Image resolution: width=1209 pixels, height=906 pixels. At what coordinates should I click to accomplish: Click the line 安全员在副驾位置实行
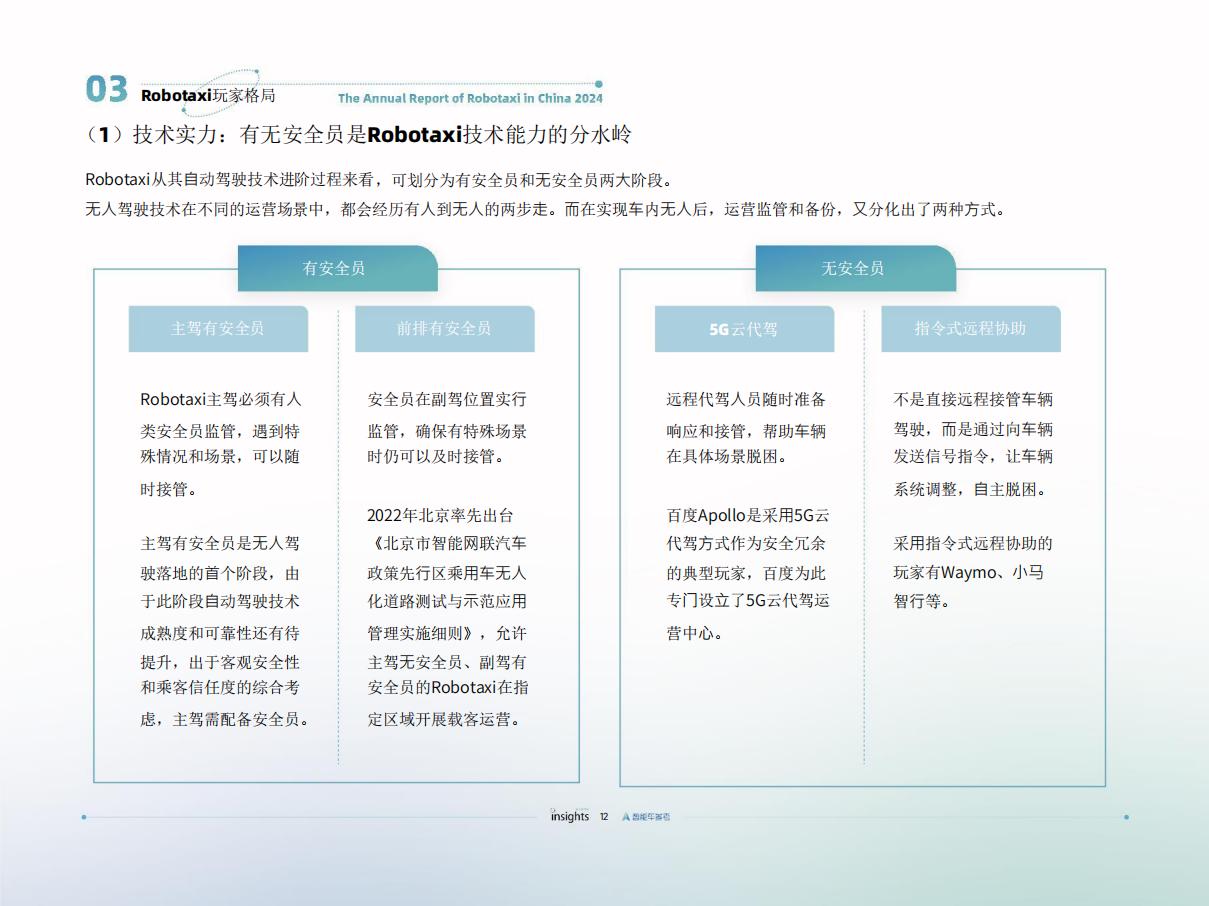447,400
